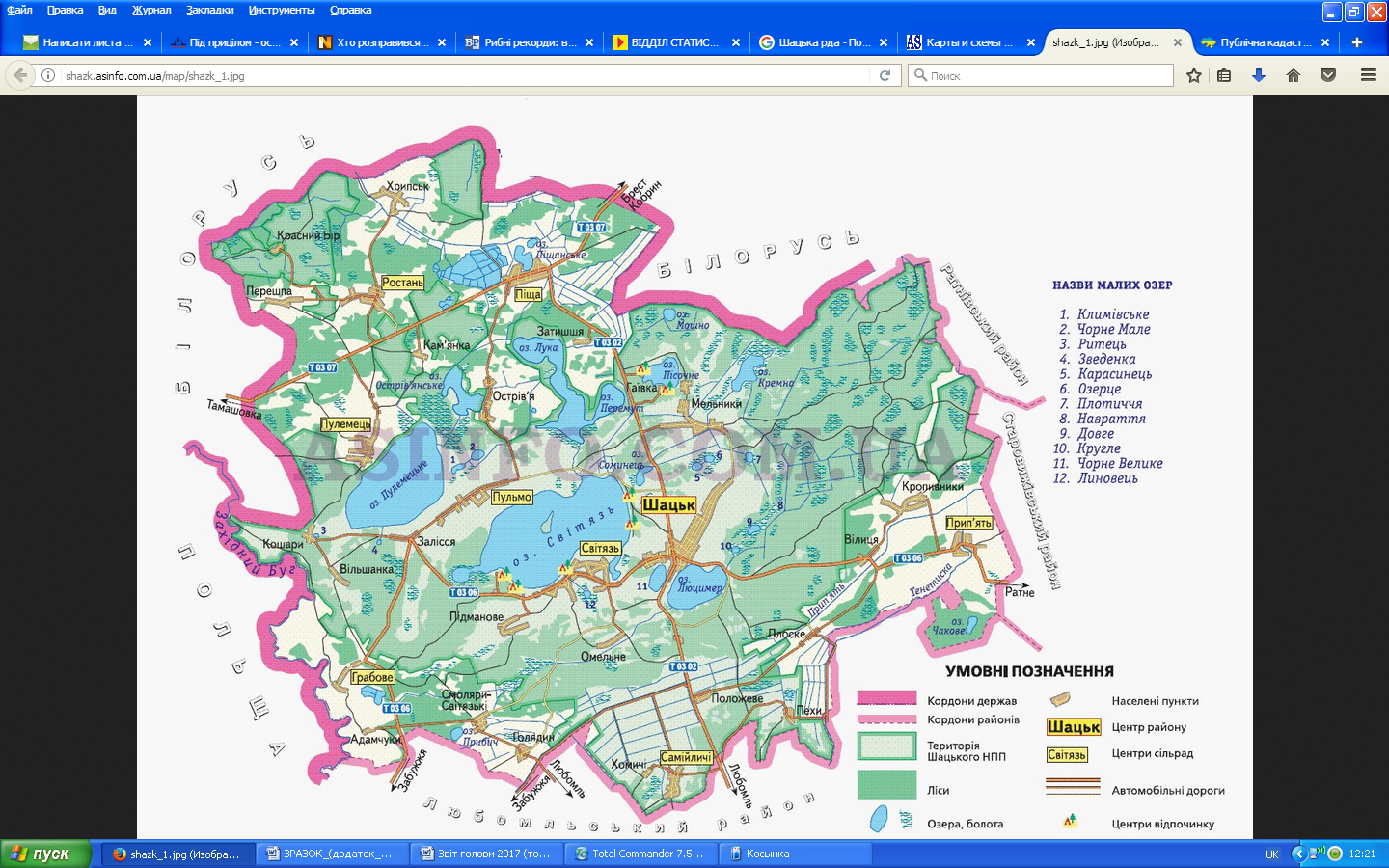Switch to Total Commander taskbar item

point(640,854)
